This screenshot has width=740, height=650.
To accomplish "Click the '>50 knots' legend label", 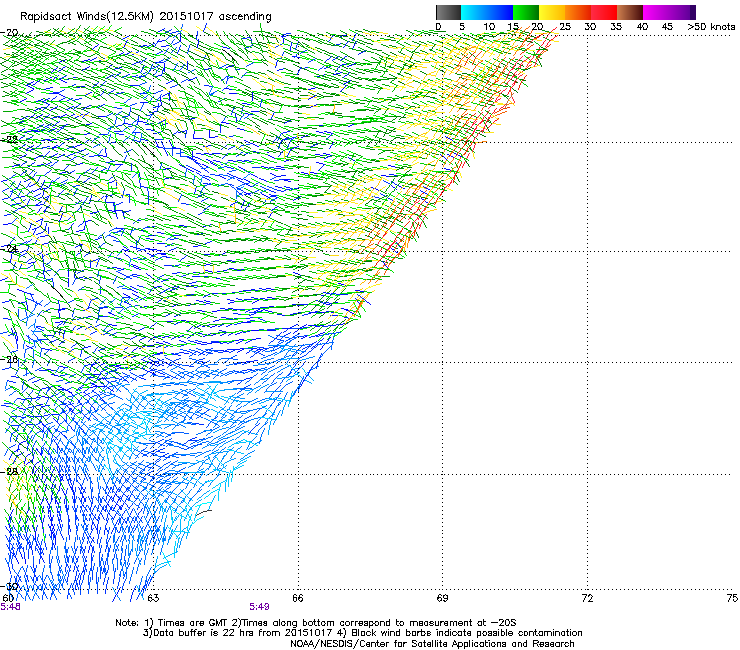I will [x=711, y=27].
